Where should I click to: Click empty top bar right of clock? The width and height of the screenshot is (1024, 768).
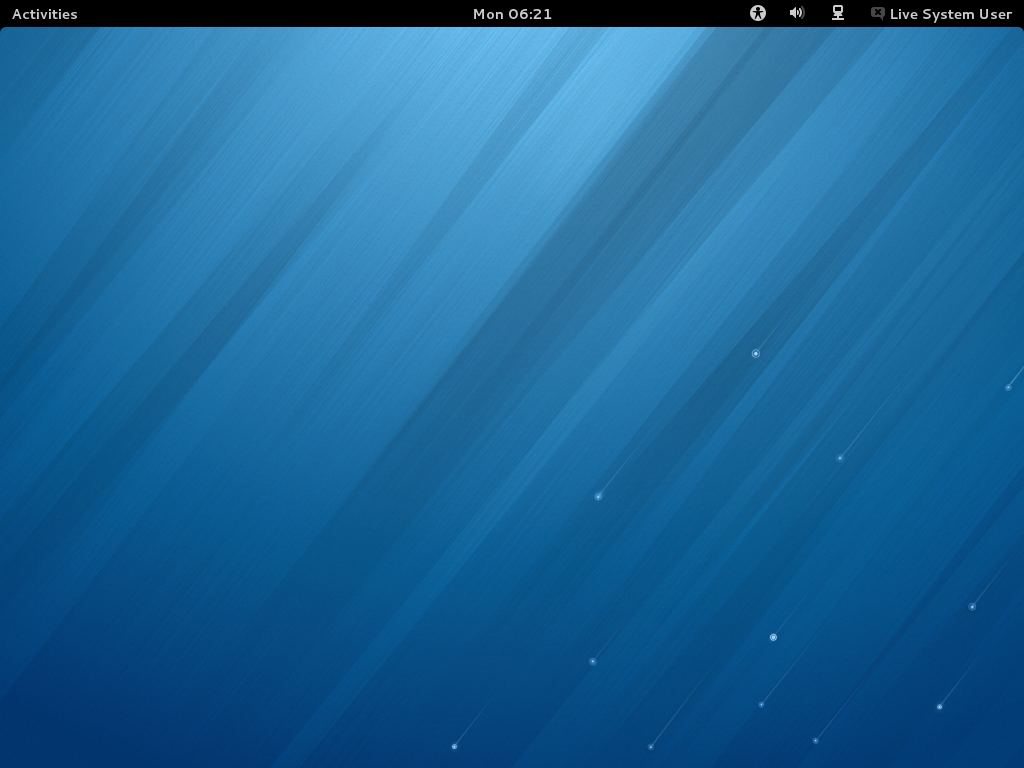point(650,14)
